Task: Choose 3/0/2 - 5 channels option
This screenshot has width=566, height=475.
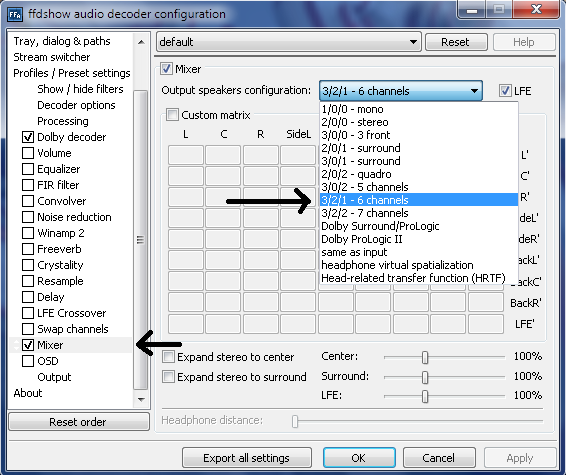Action: point(419,187)
